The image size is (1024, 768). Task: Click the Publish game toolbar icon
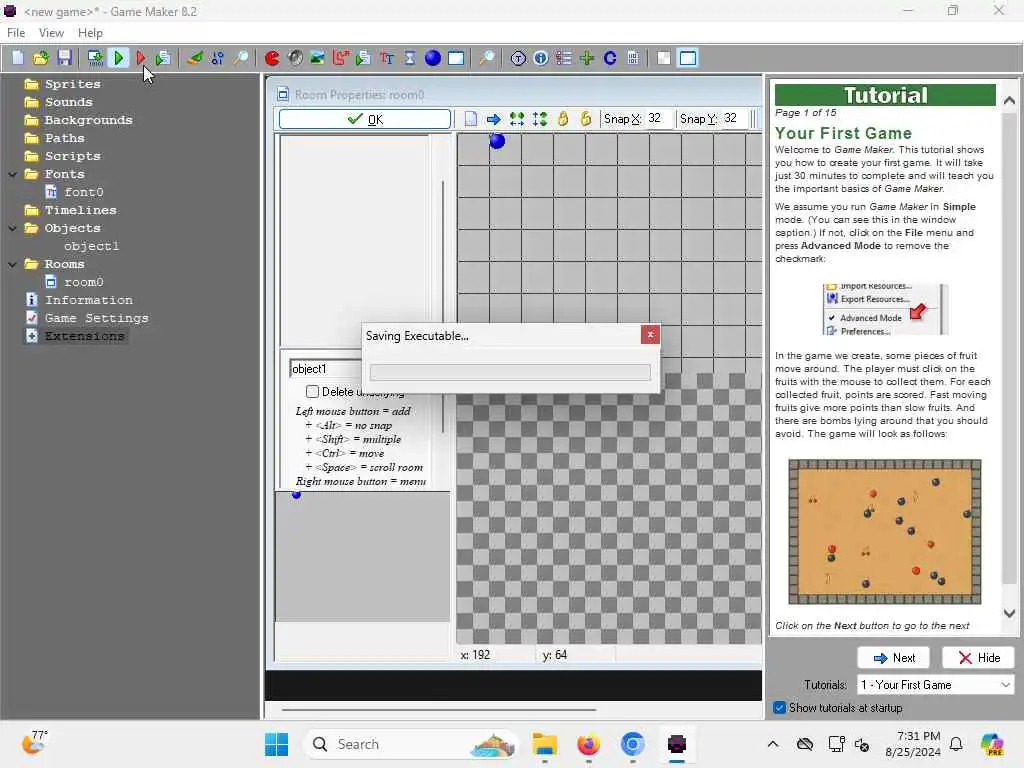pos(163,58)
